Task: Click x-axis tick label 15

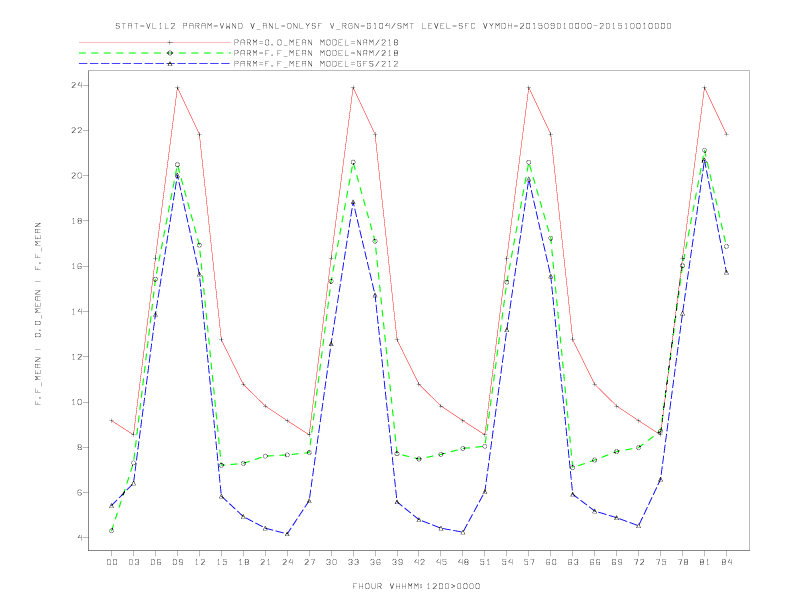Action: [x=221, y=562]
